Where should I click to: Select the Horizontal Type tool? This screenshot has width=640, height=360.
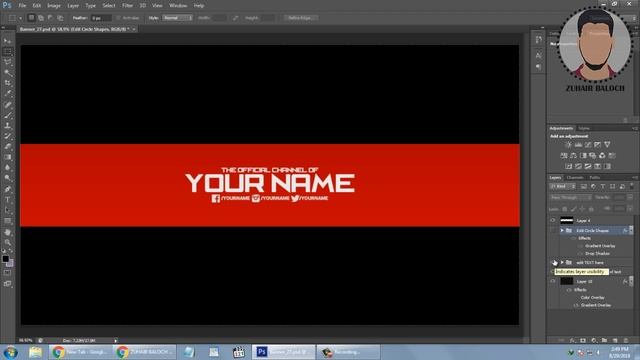click(x=7, y=200)
